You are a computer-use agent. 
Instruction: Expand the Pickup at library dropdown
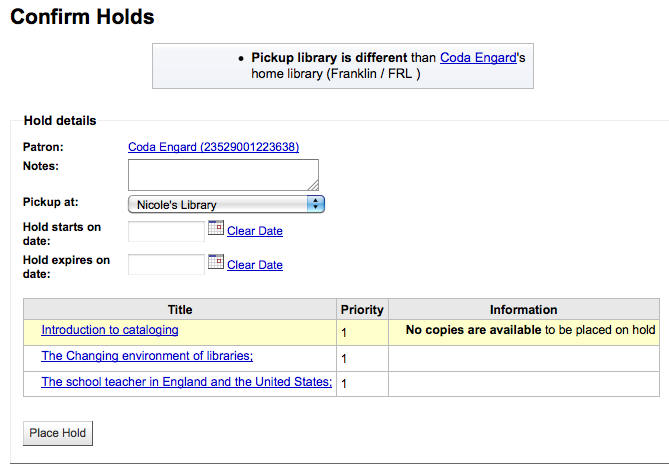point(226,204)
